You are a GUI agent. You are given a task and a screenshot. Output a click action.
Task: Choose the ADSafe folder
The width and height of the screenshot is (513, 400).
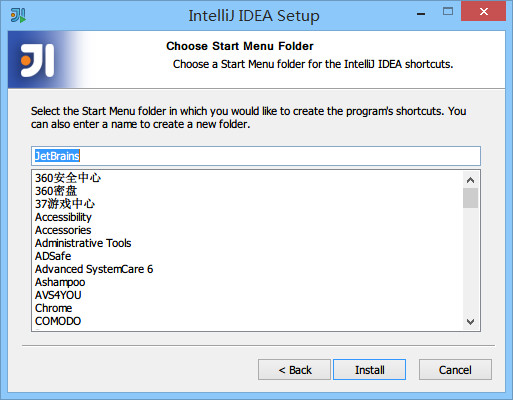pos(53,256)
